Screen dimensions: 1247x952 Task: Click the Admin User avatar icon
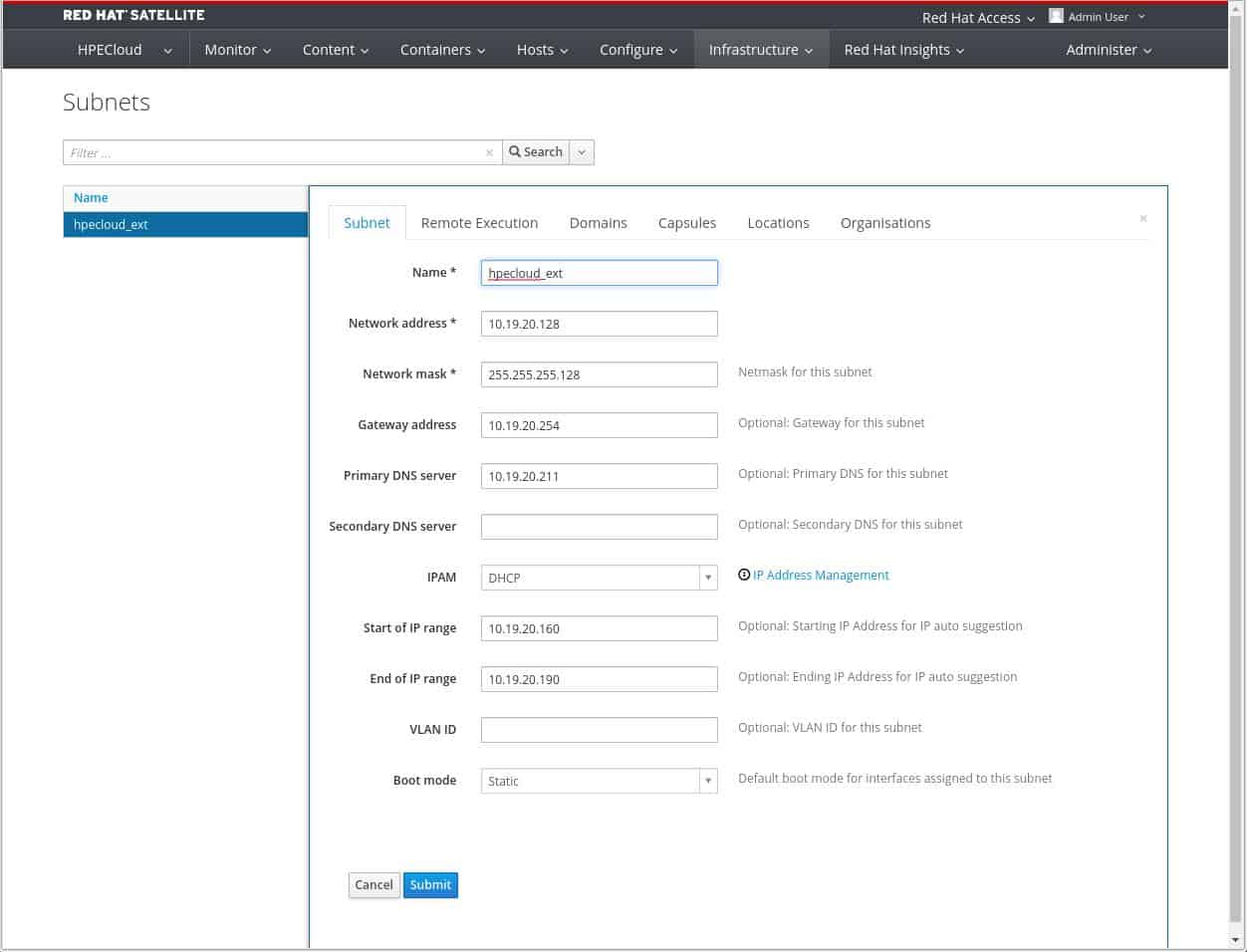pos(1056,16)
